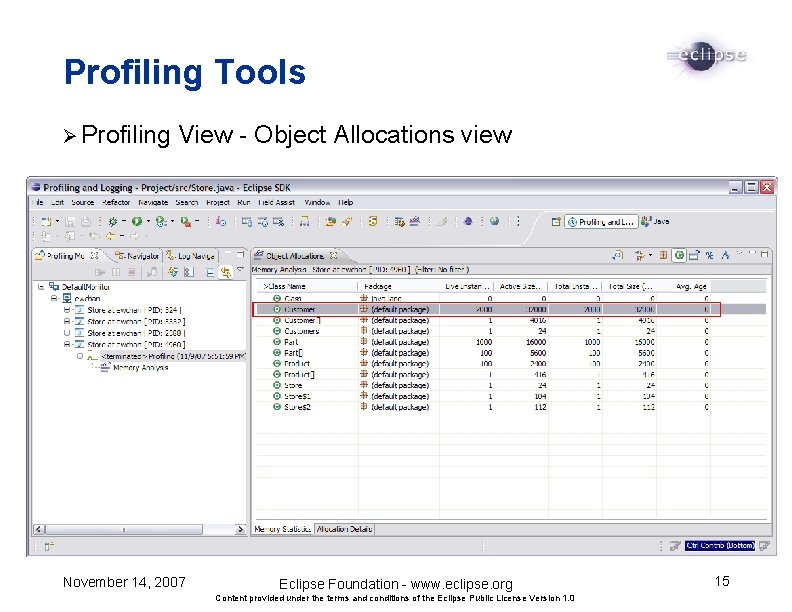Image resolution: width=792 pixels, height=612 pixels.
Task: Sort by the Avg. Age column header
Action: click(x=684, y=286)
